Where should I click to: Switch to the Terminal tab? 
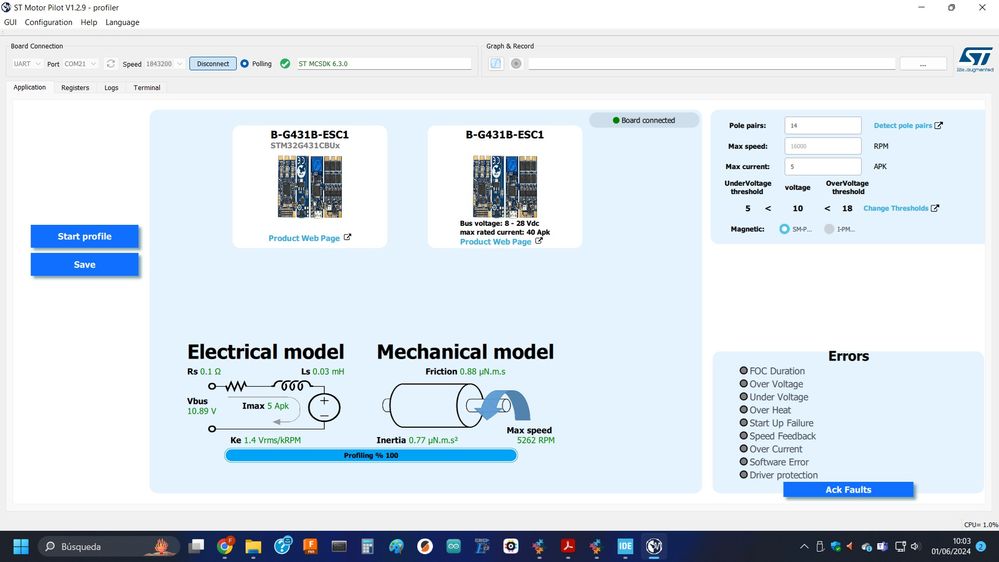pyautogui.click(x=147, y=88)
